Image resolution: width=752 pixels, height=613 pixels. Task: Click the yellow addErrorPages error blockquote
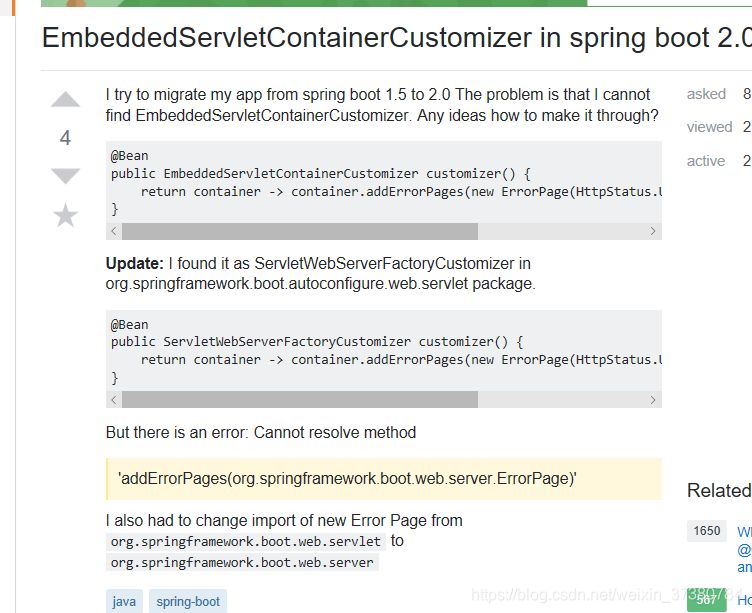coord(384,479)
